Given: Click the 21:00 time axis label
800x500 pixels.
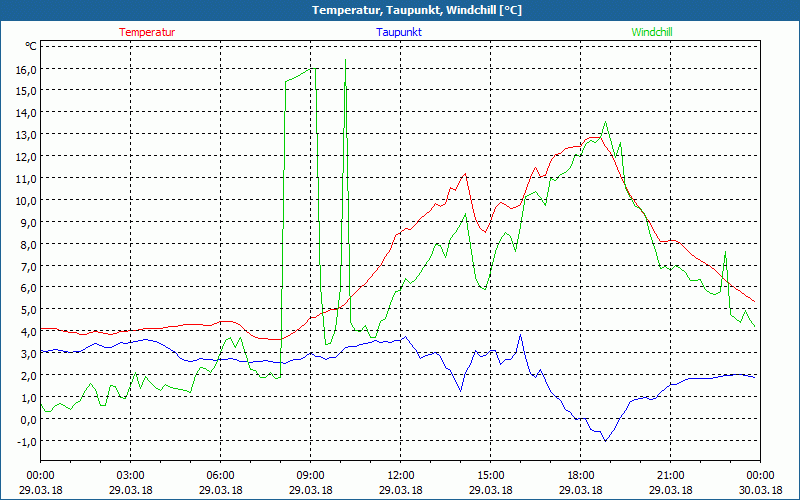Looking at the screenshot, I should pos(670,476).
